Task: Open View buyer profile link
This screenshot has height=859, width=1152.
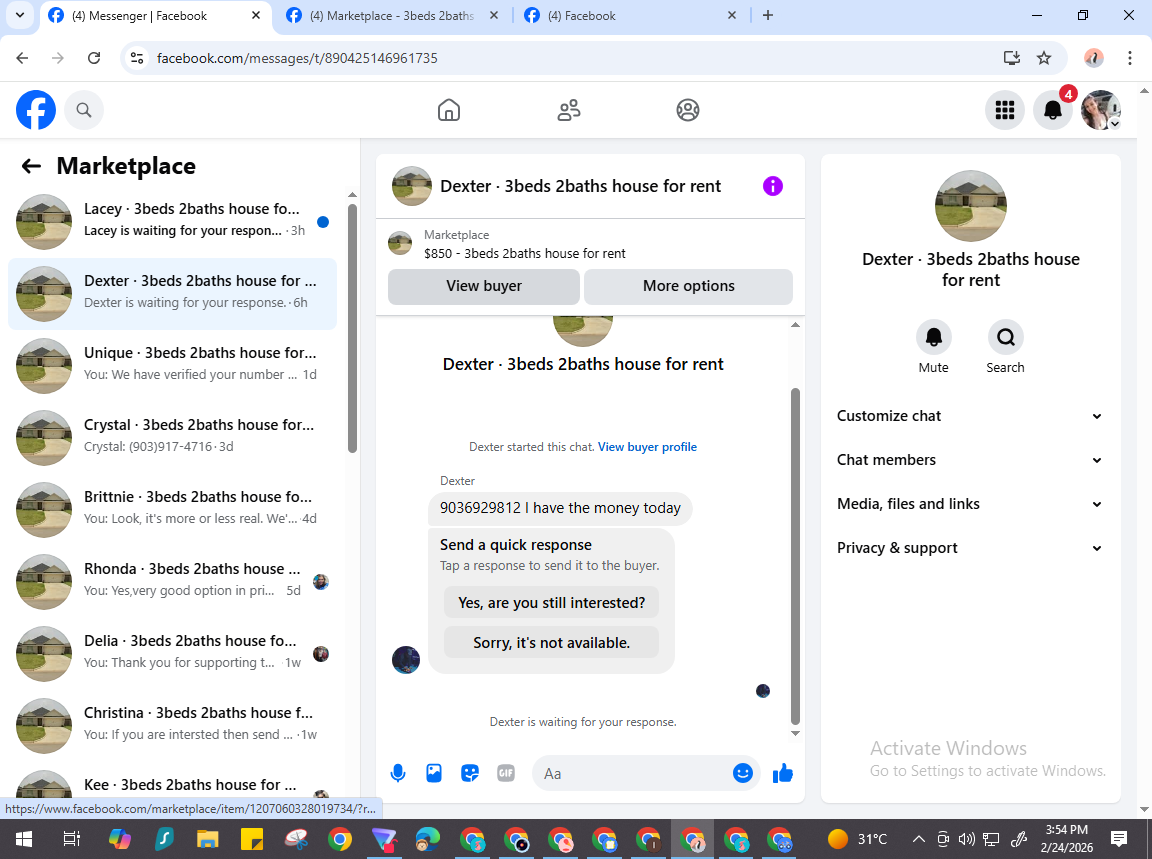Action: point(647,447)
